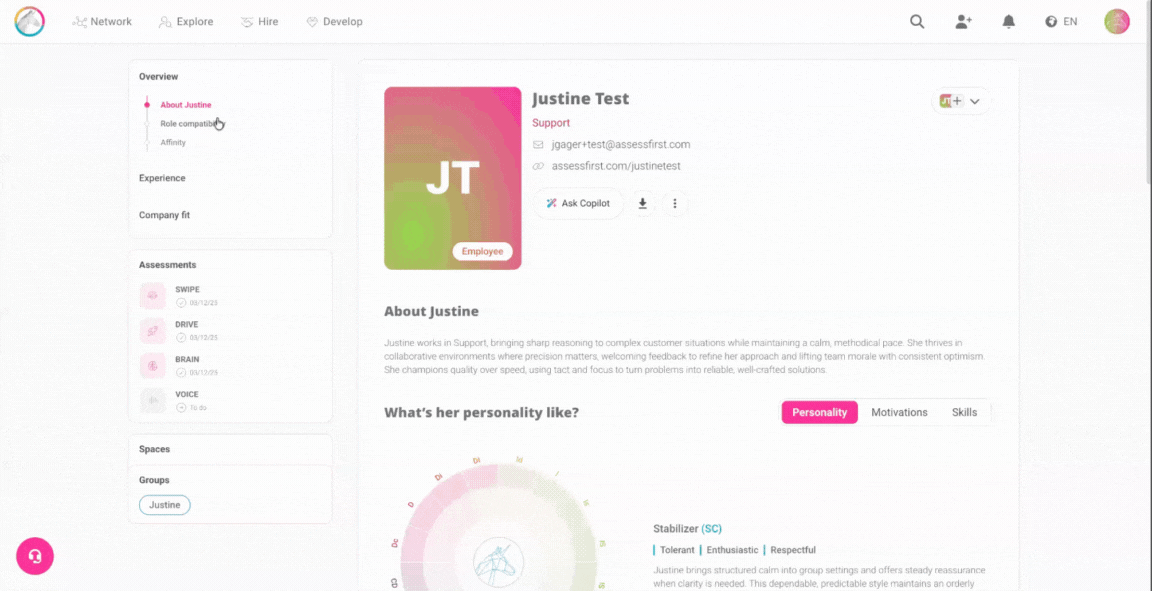
Task: Select the SWIPE assessment icon
Action: [152, 296]
